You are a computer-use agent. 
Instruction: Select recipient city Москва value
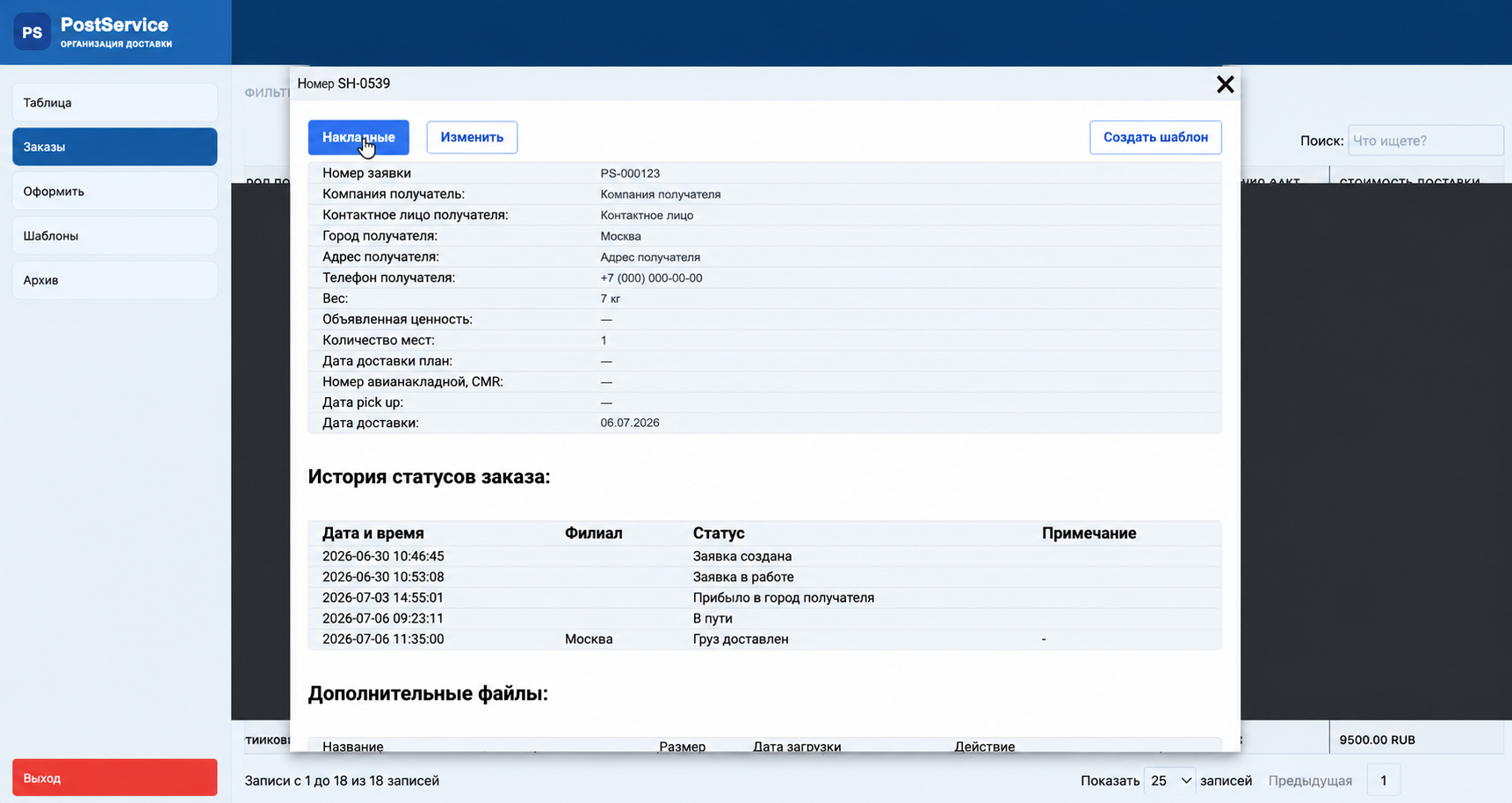tap(620, 236)
